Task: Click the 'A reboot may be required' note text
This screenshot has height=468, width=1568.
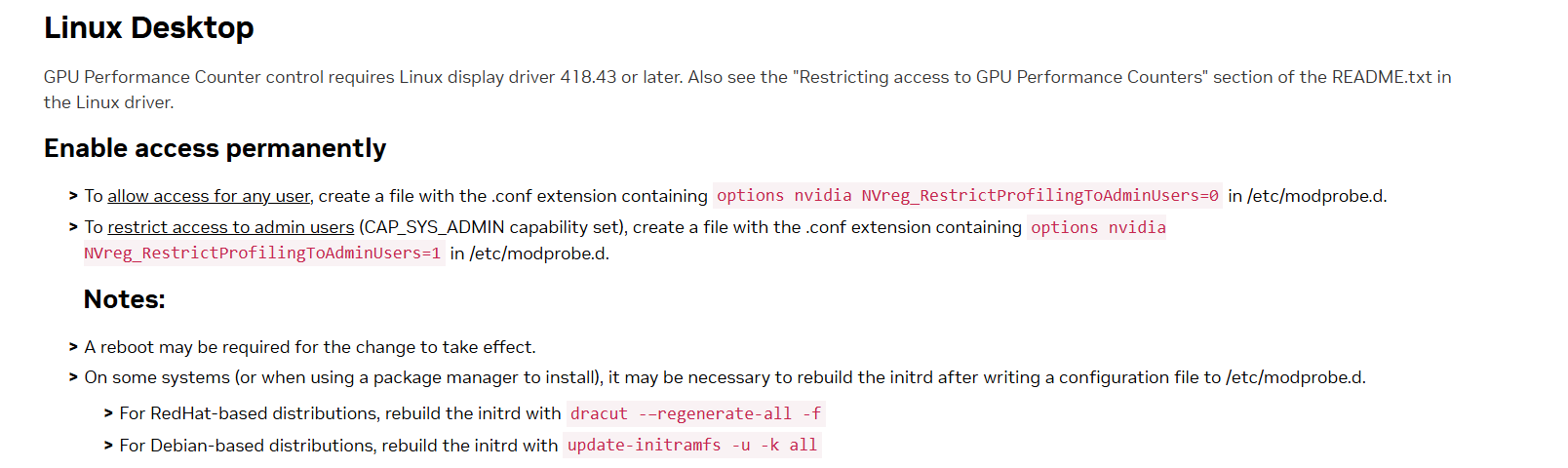Action: coord(310,347)
